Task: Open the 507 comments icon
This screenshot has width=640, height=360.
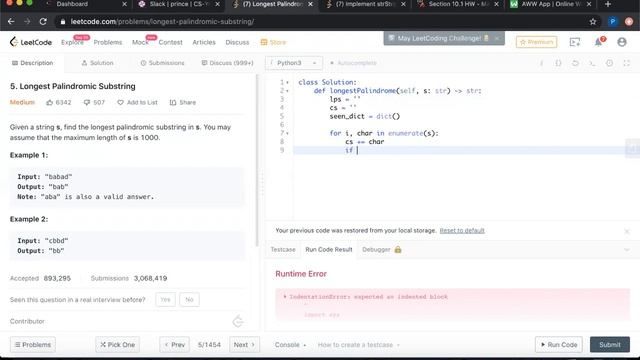Action: (87, 102)
